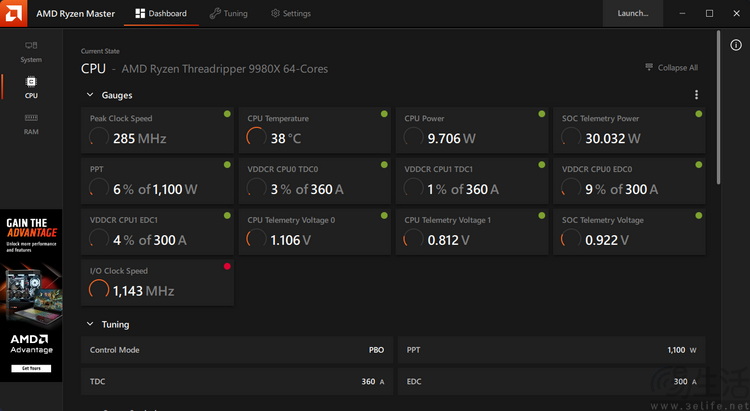This screenshot has height=411, width=750.
Task: Open the Tuning tab
Action: (229, 13)
